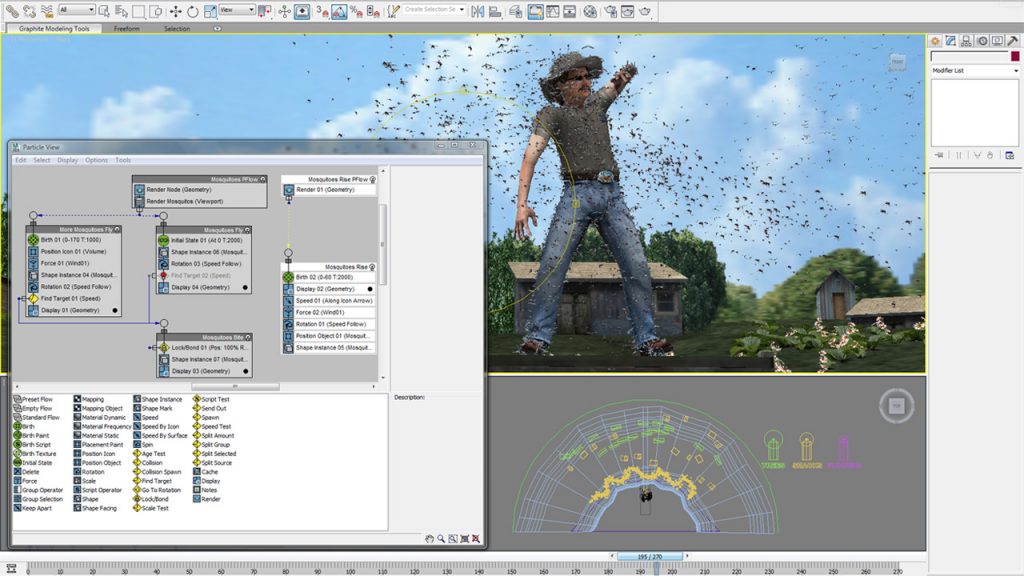Viewport: 1024px width, 576px height.
Task: Select the Birth operator in depot list
Action: click(x=30, y=426)
